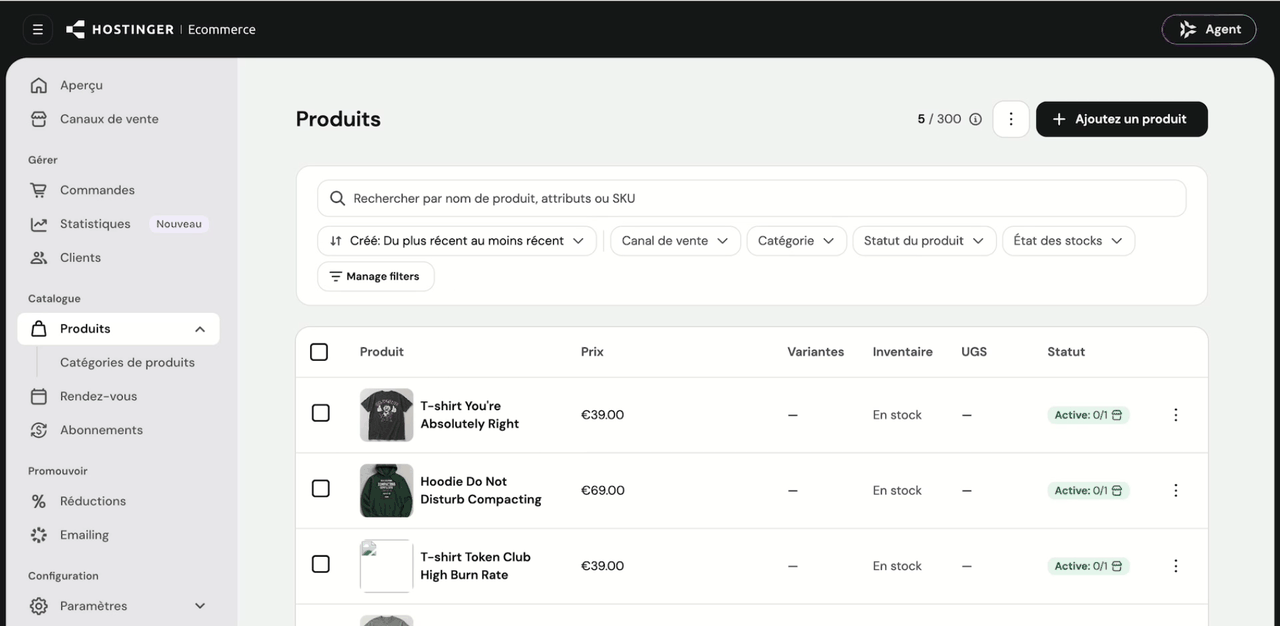Image resolution: width=1280 pixels, height=626 pixels.
Task: Open row menu for T-shirt You're Absolutely Right
Action: (1176, 415)
